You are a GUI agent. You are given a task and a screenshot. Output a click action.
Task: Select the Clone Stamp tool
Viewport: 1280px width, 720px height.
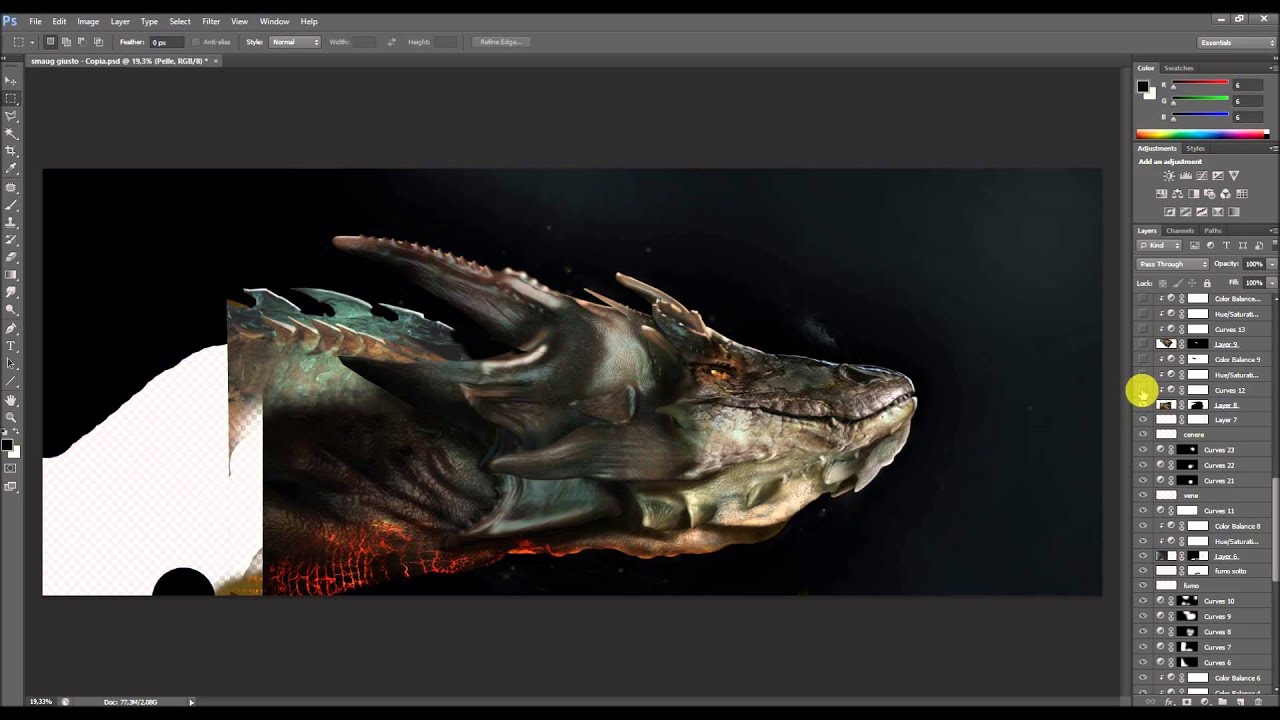click(11, 222)
